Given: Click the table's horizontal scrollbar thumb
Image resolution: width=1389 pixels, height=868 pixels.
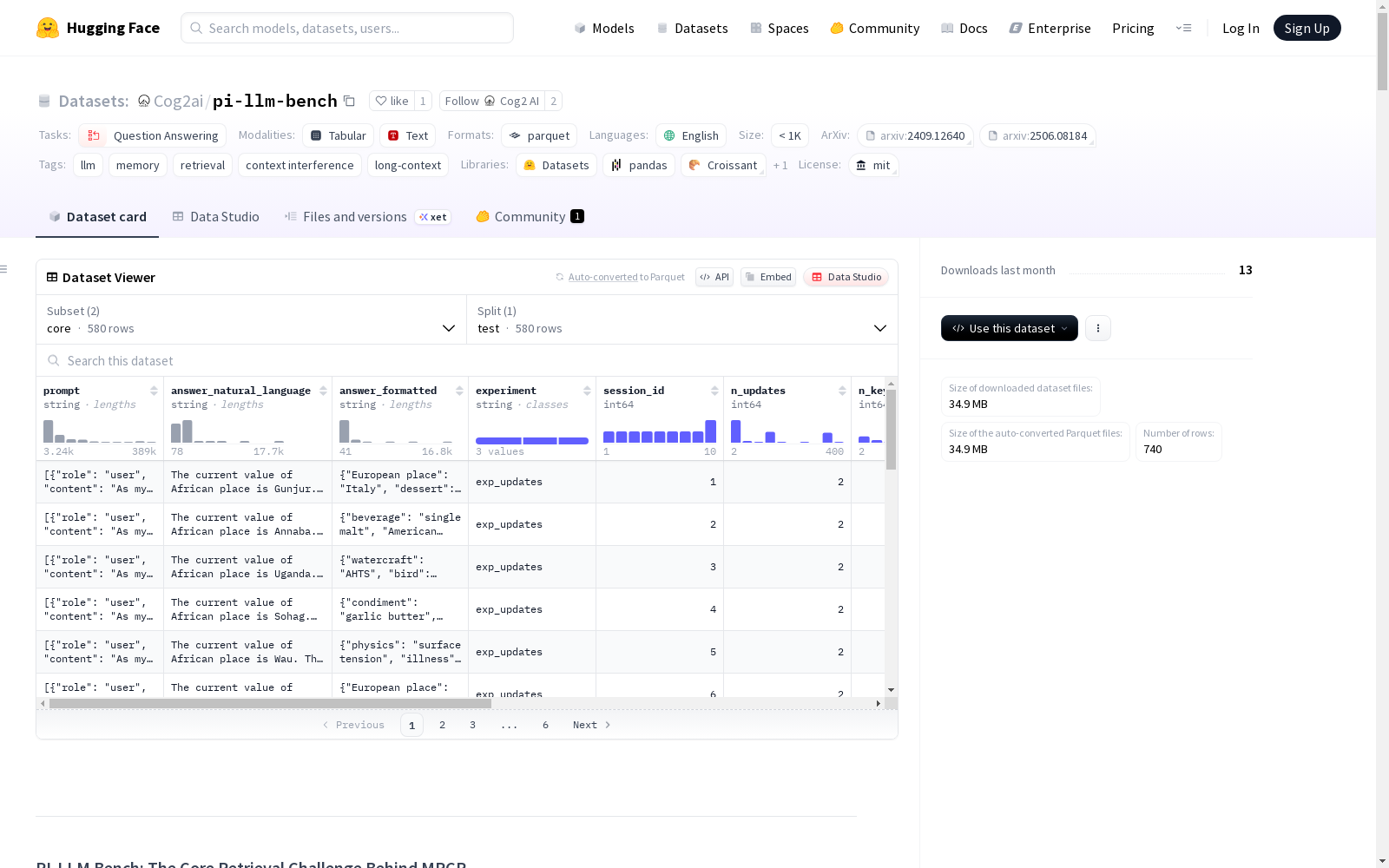Looking at the screenshot, I should [x=270, y=703].
